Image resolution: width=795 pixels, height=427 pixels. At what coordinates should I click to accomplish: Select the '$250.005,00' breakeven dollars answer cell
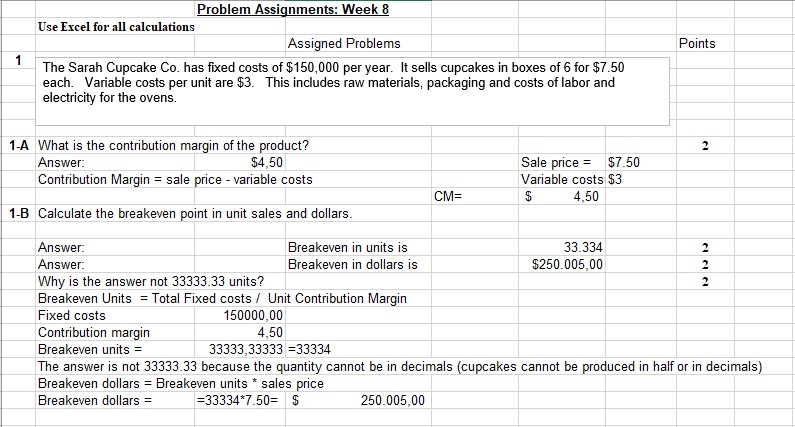pos(567,264)
